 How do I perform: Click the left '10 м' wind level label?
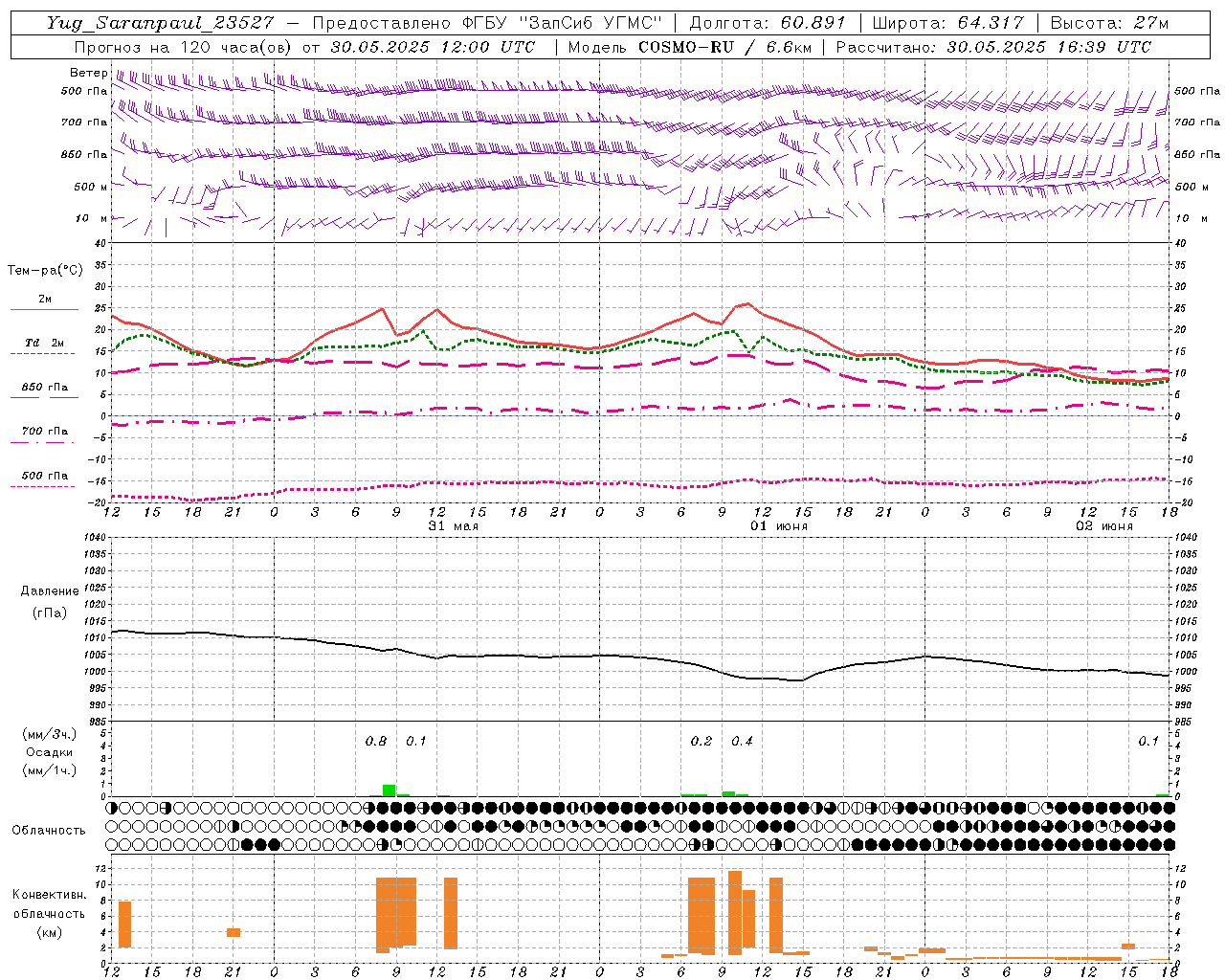(93, 218)
